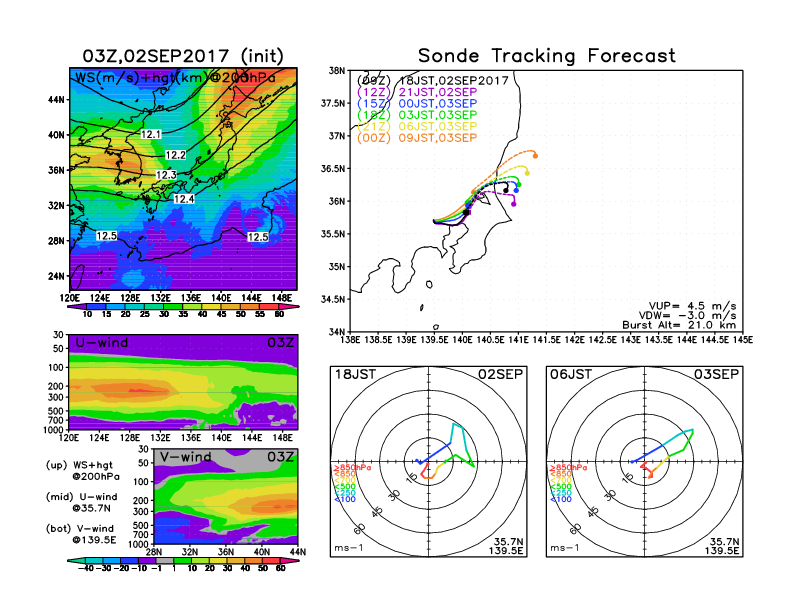This screenshot has width=792, height=612.
Task: Click the orange 09JST track endpoint dot
Action: tap(536, 155)
